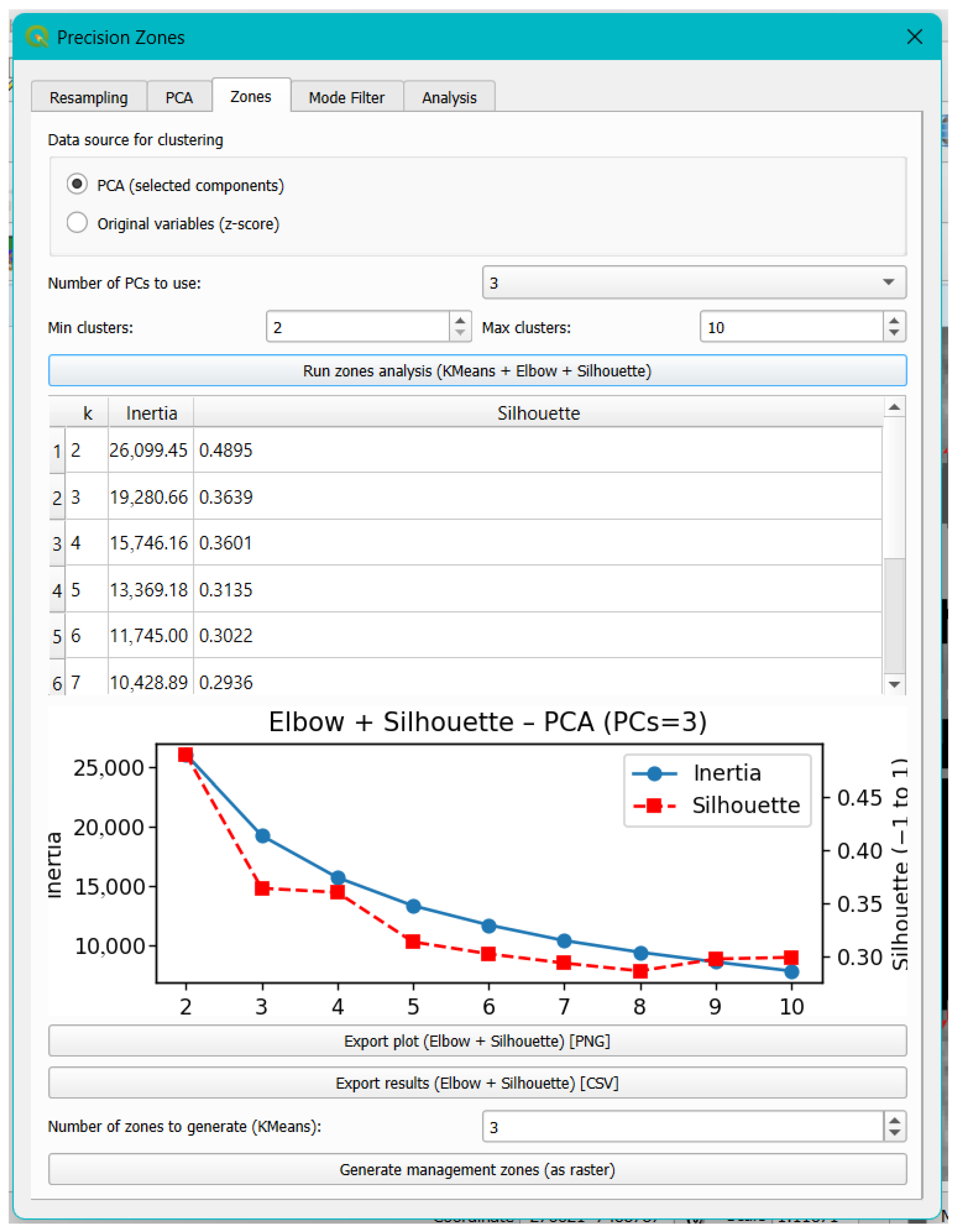959x1232 pixels.
Task: Switch to the Resampling tab
Action: click(89, 98)
